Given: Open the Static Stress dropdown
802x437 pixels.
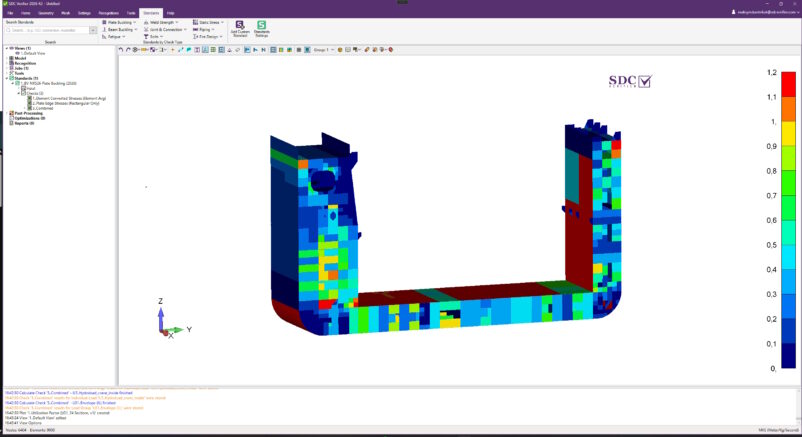Looking at the screenshot, I should click(x=208, y=23).
